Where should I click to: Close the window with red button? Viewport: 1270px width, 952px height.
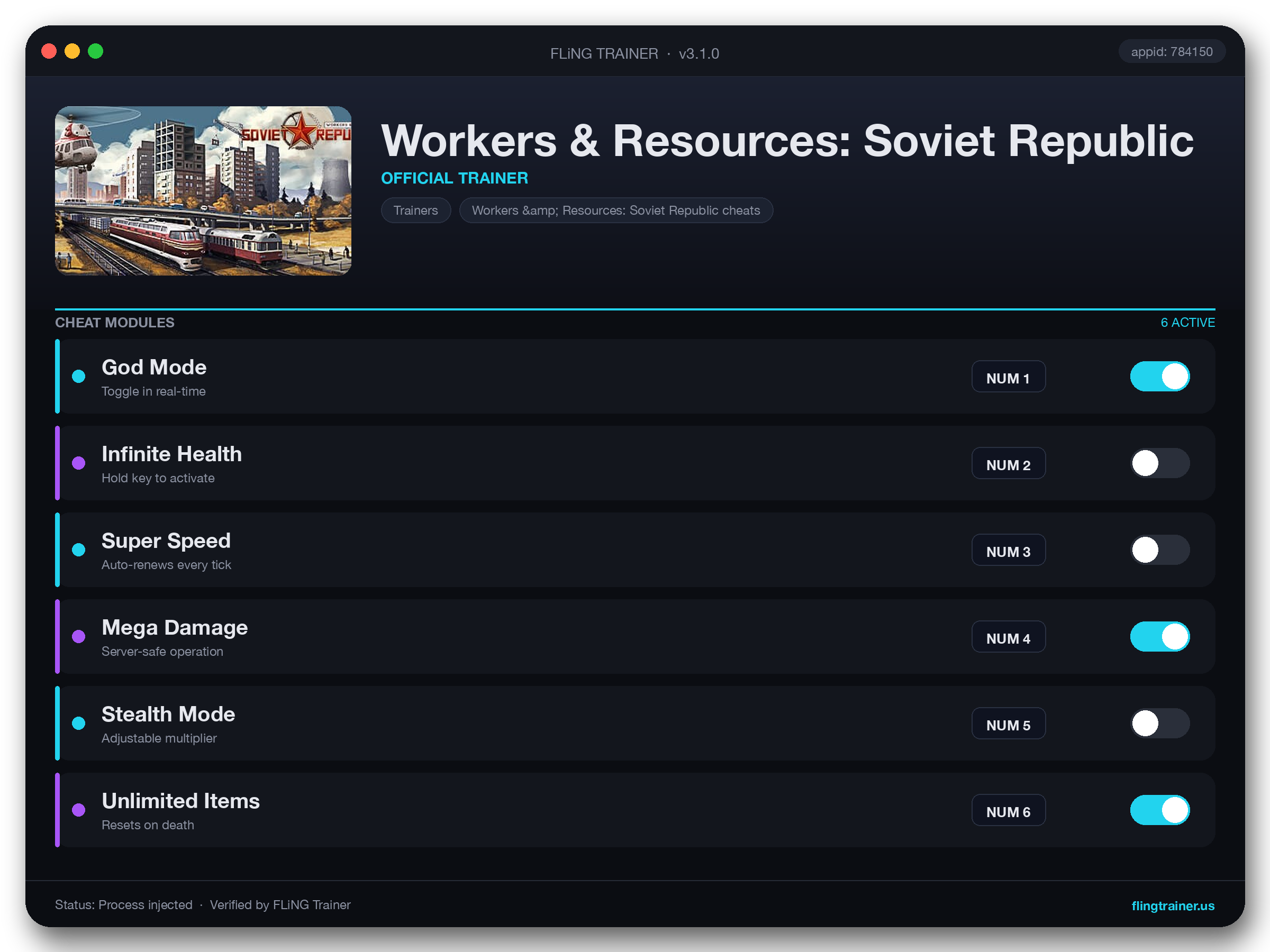point(49,51)
